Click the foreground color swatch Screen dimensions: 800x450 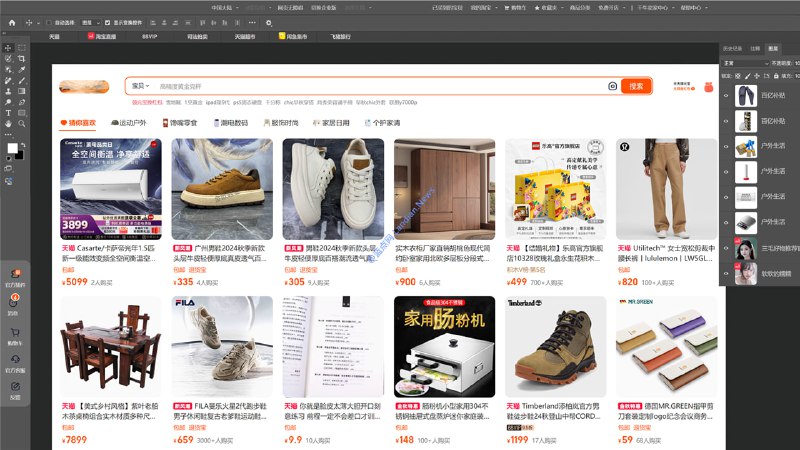pos(12,148)
